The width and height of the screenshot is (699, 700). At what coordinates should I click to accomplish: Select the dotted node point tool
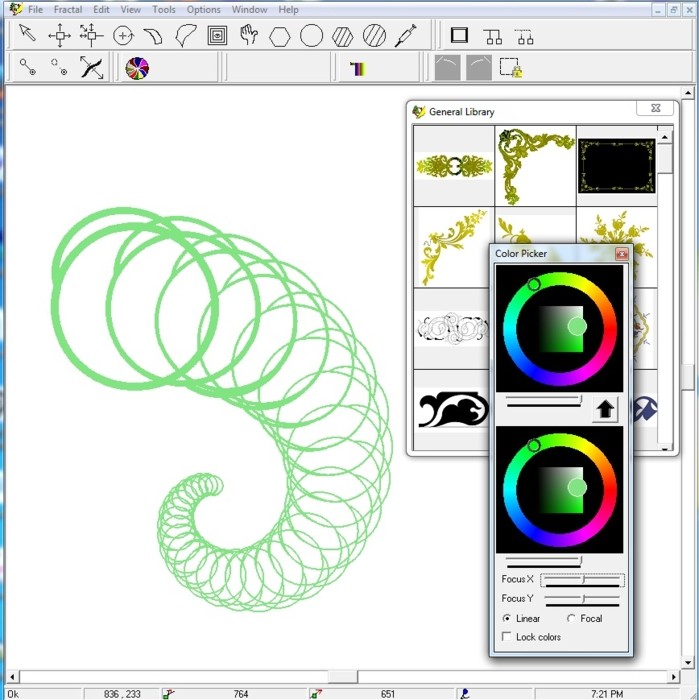click(59, 67)
